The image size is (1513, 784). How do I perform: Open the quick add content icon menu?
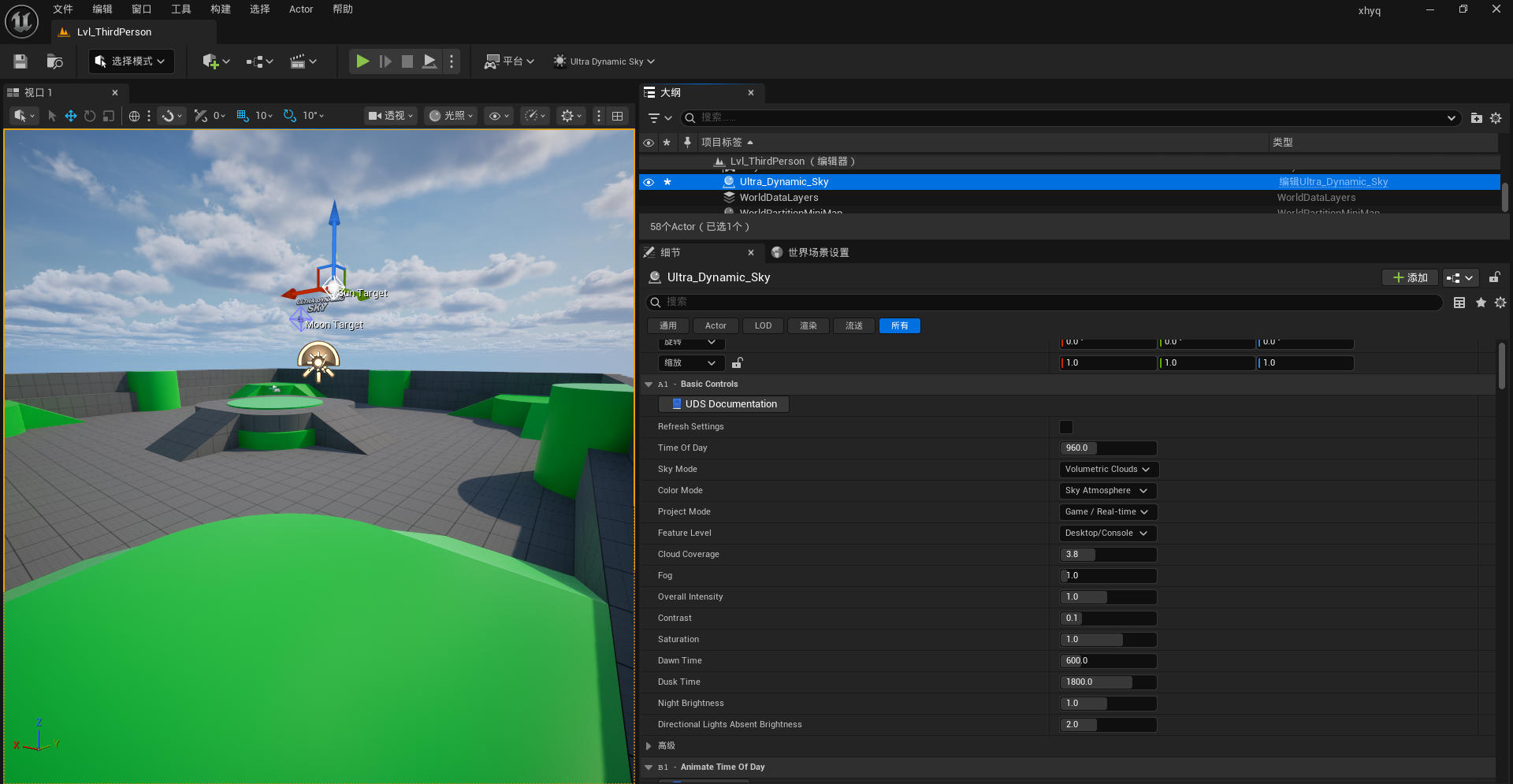[215, 61]
